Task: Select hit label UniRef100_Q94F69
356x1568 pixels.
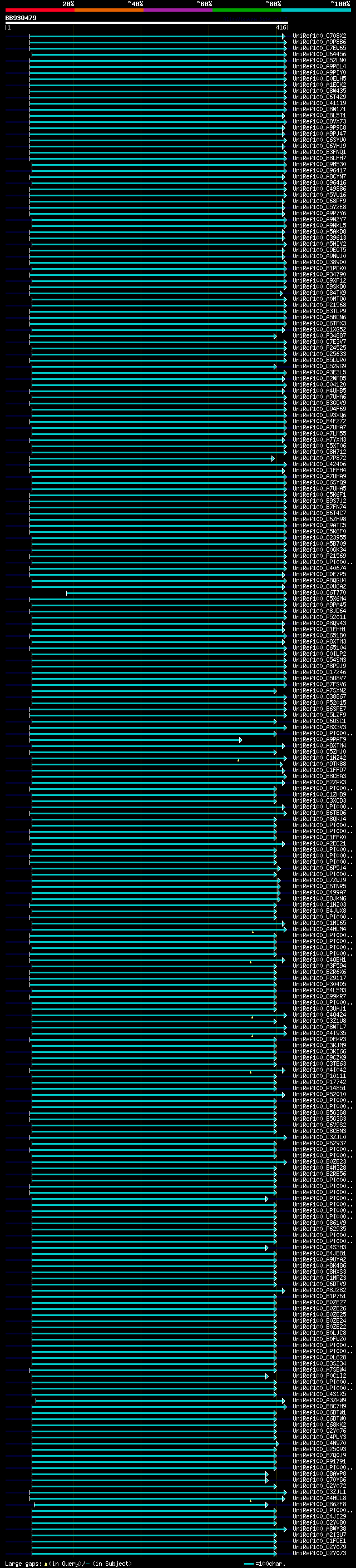Action: click(x=319, y=409)
